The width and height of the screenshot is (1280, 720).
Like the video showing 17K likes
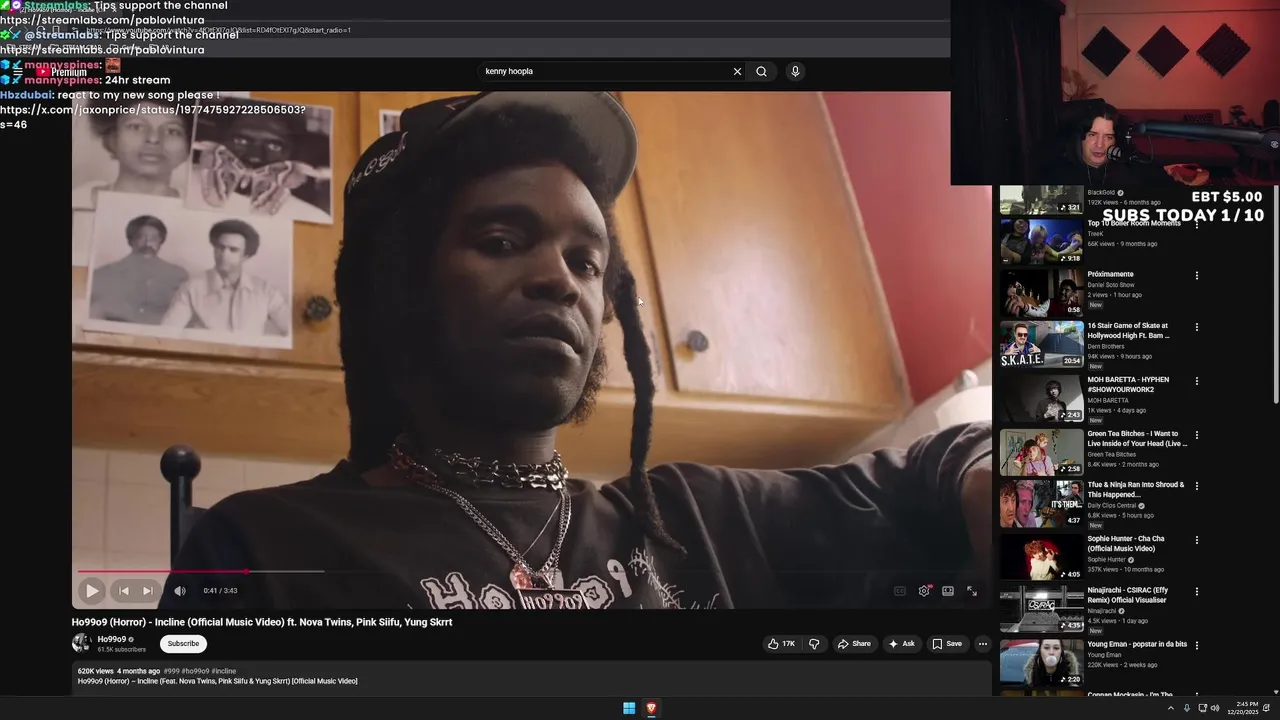click(781, 644)
